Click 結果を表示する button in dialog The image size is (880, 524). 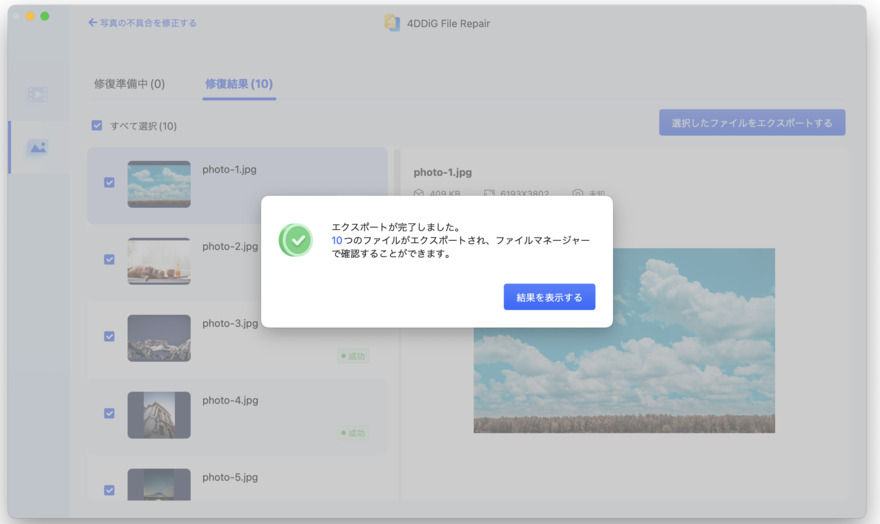[x=549, y=297]
